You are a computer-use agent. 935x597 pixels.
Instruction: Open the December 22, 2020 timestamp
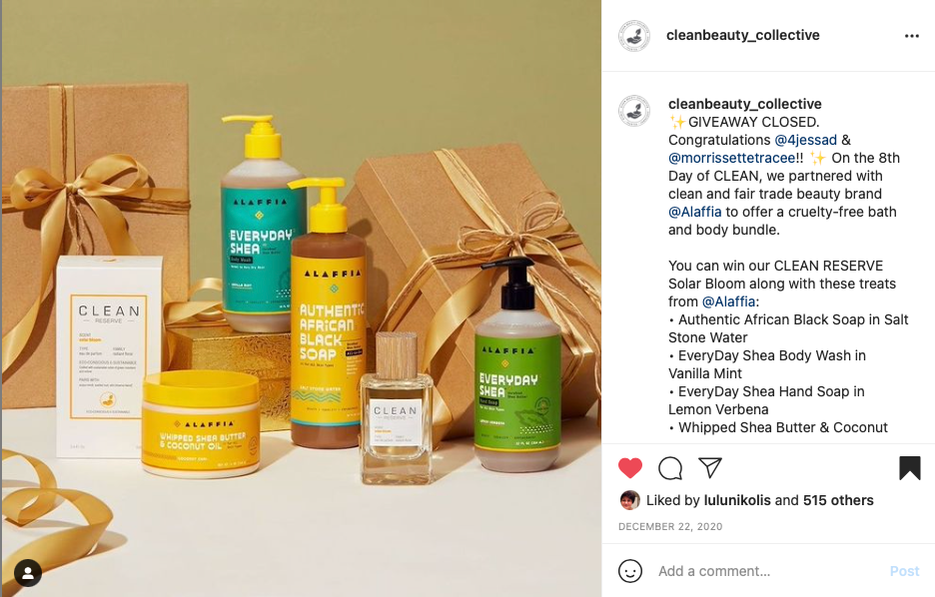pos(670,527)
